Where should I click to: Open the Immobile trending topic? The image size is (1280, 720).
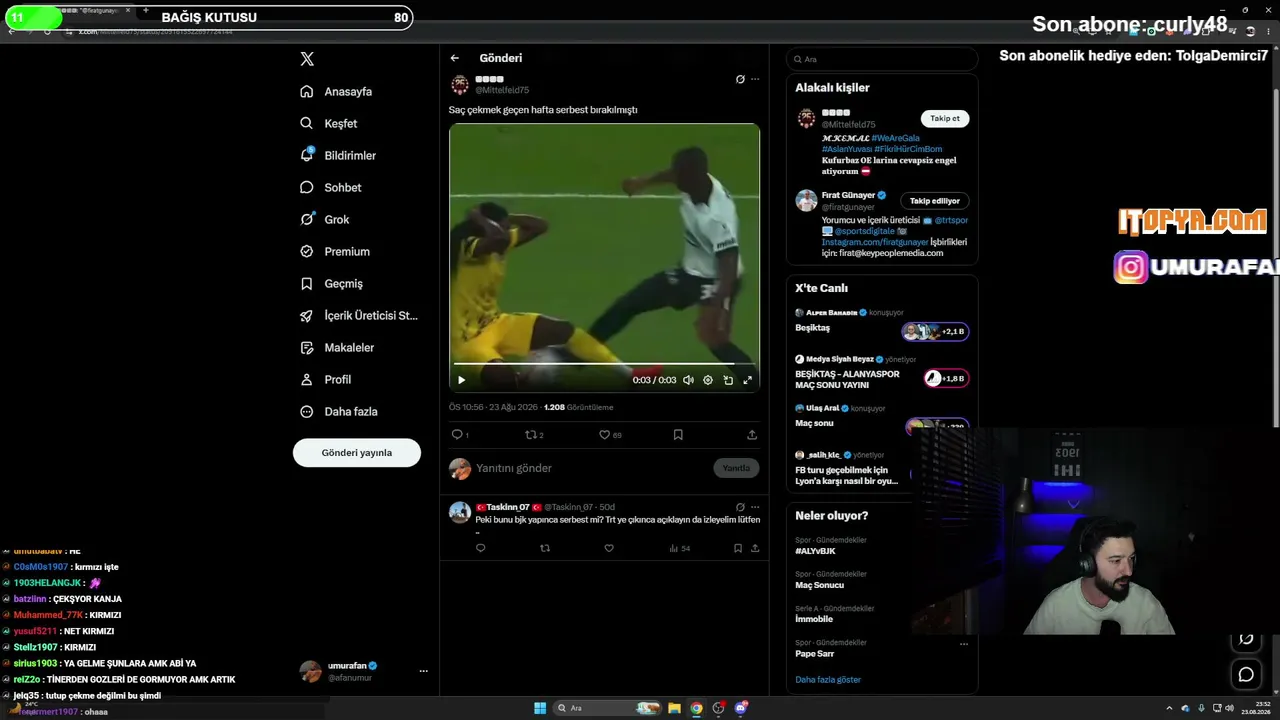click(814, 619)
